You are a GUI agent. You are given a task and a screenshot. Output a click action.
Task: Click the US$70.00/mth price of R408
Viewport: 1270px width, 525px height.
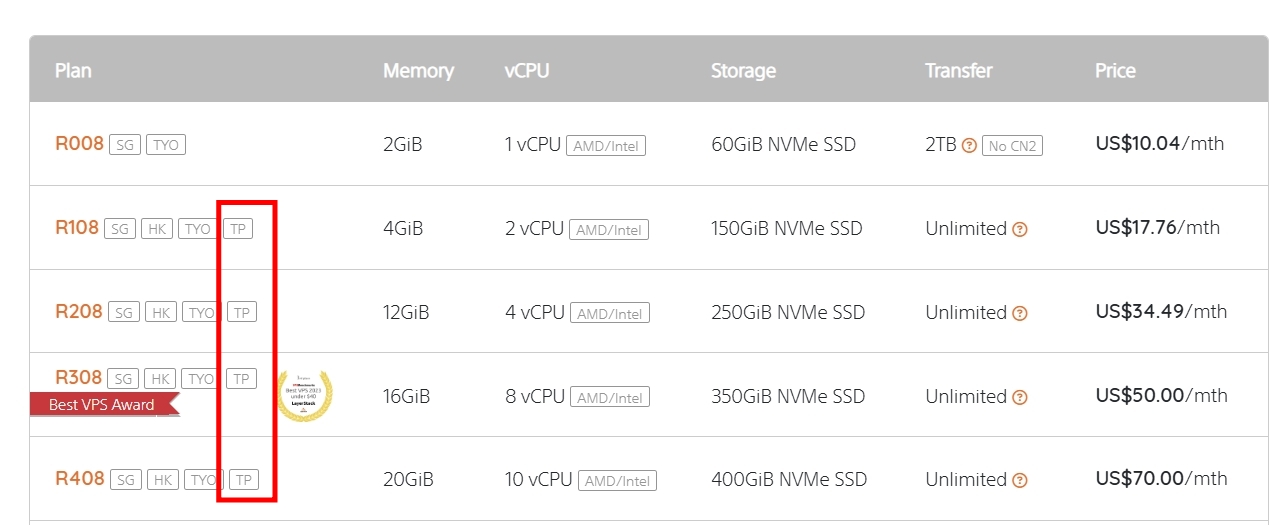click(x=1161, y=479)
